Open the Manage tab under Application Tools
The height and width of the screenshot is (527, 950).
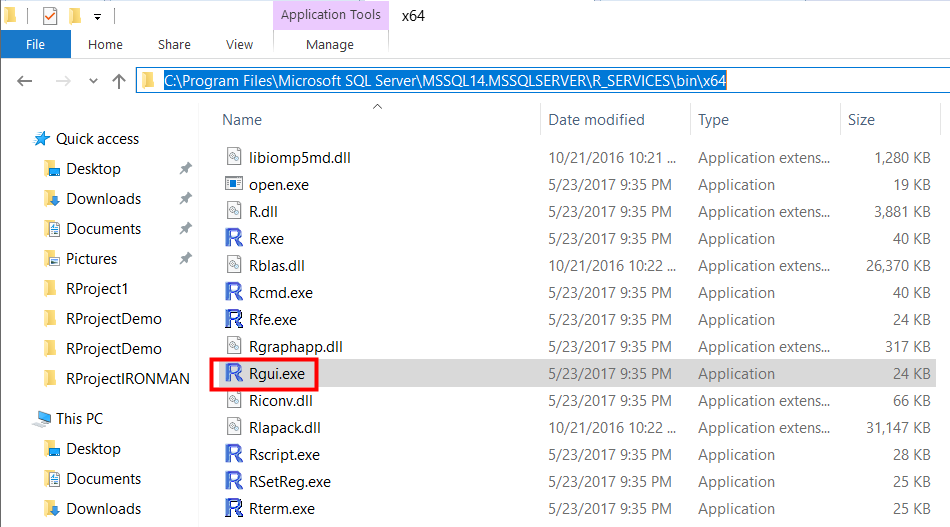click(330, 44)
